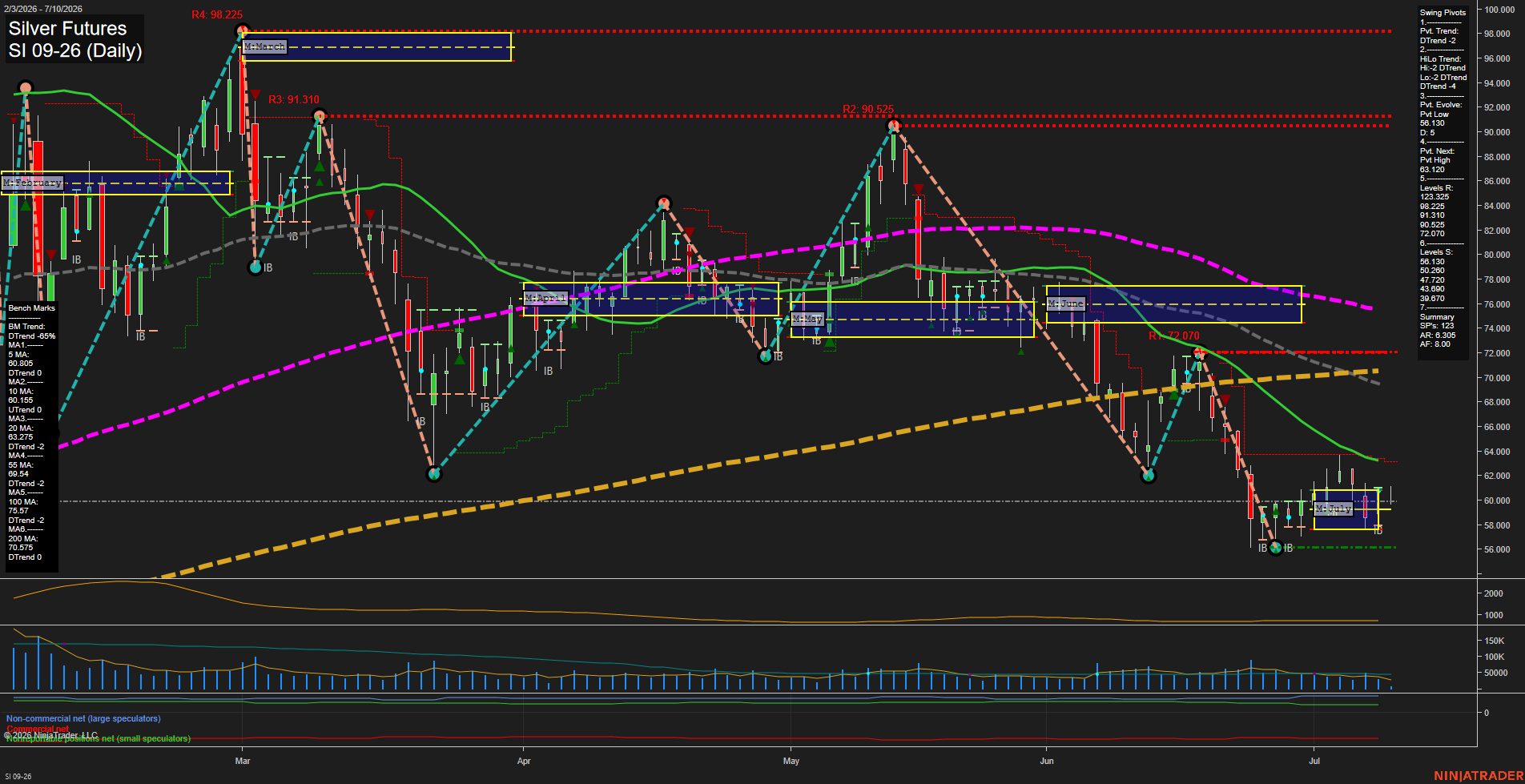The height and width of the screenshot is (784, 1525).
Task: Click the '56.000' price axis label
Action: [1497, 550]
